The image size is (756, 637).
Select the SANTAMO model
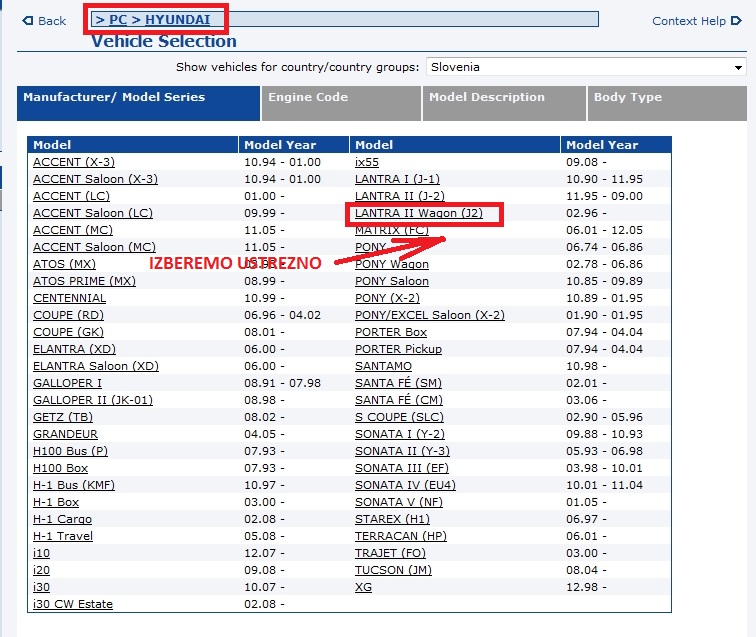[x=383, y=366]
